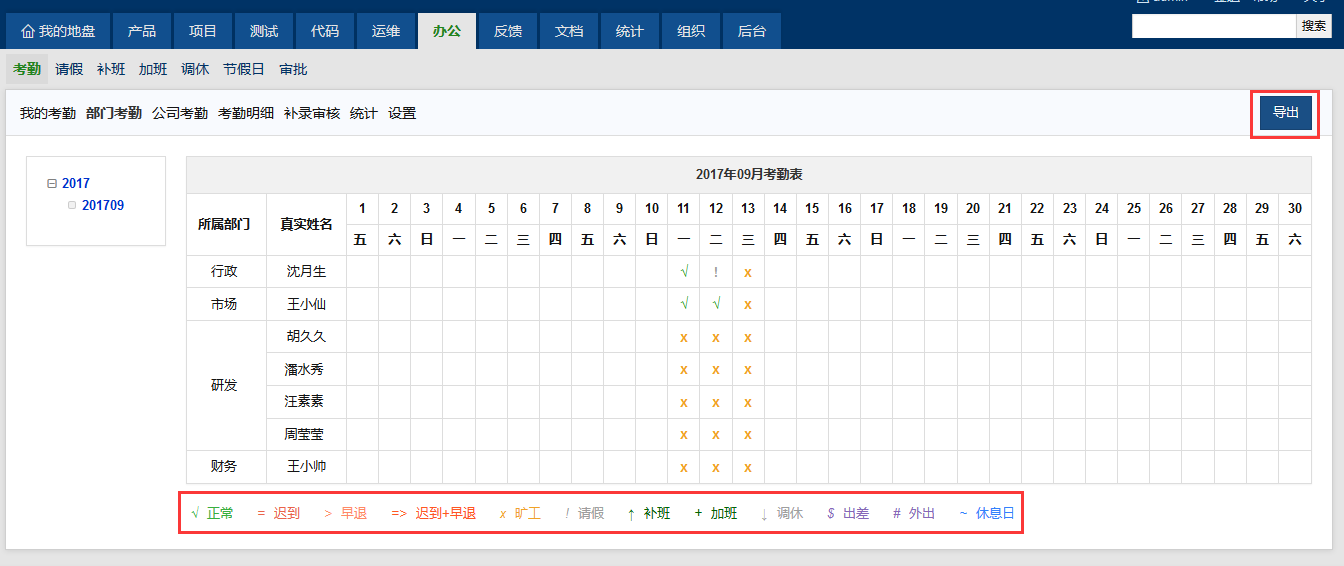This screenshot has width=1344, height=566.
Task: Open 我的地盘 home tab
Action: point(58,31)
